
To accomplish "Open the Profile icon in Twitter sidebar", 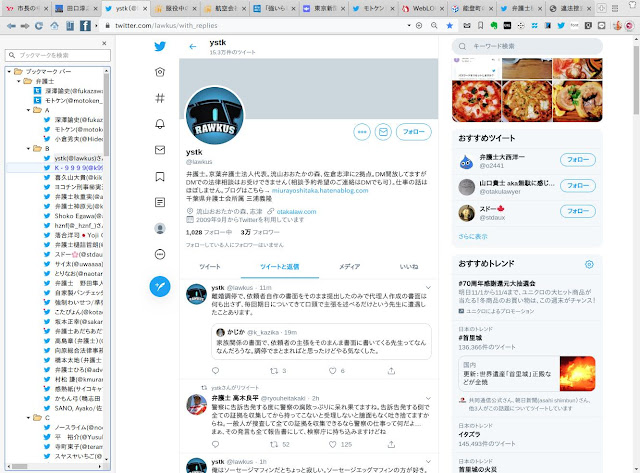I will [160, 228].
